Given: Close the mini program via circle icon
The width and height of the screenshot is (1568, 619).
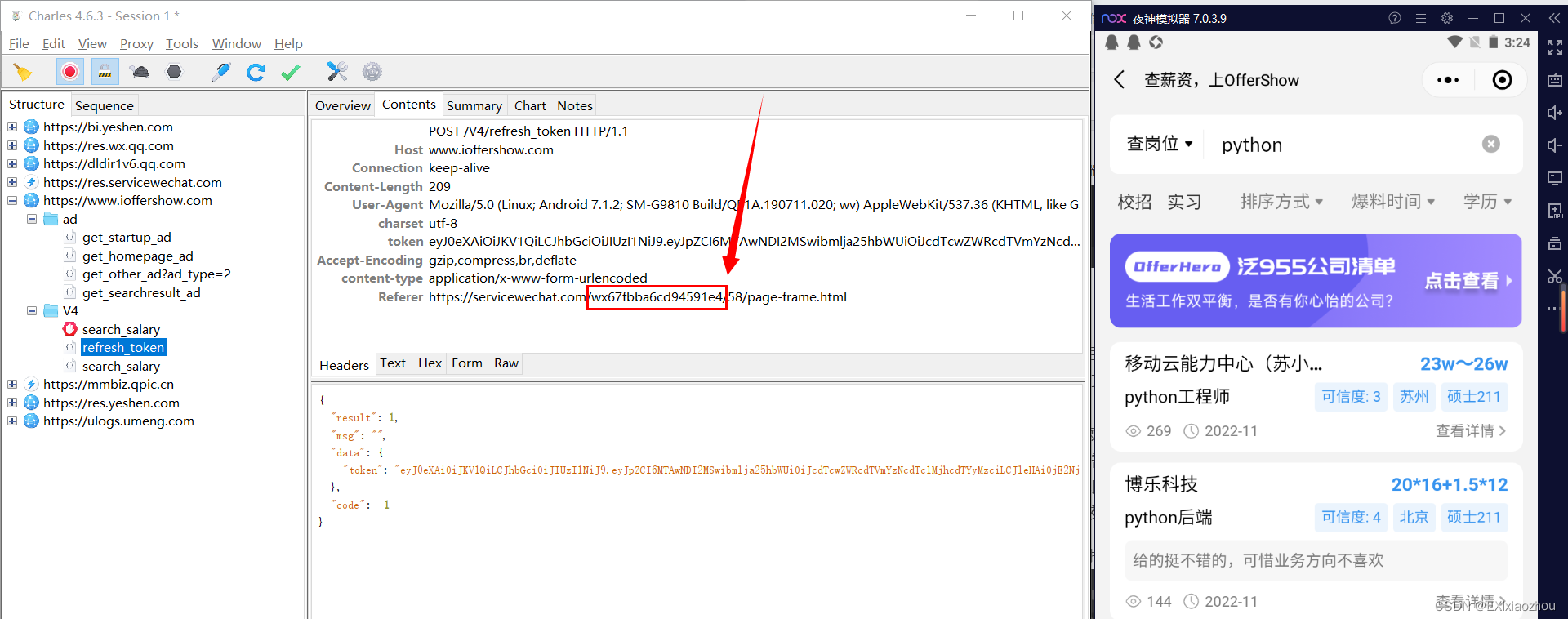Looking at the screenshot, I should click(1502, 80).
